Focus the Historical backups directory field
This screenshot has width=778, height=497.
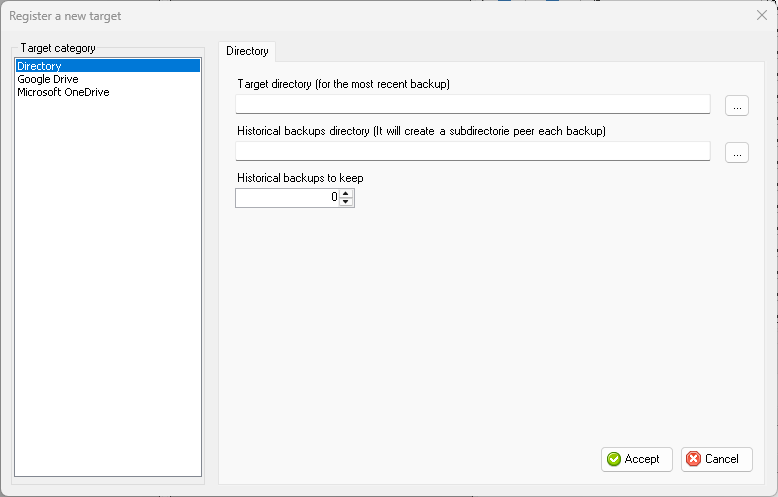pos(473,151)
